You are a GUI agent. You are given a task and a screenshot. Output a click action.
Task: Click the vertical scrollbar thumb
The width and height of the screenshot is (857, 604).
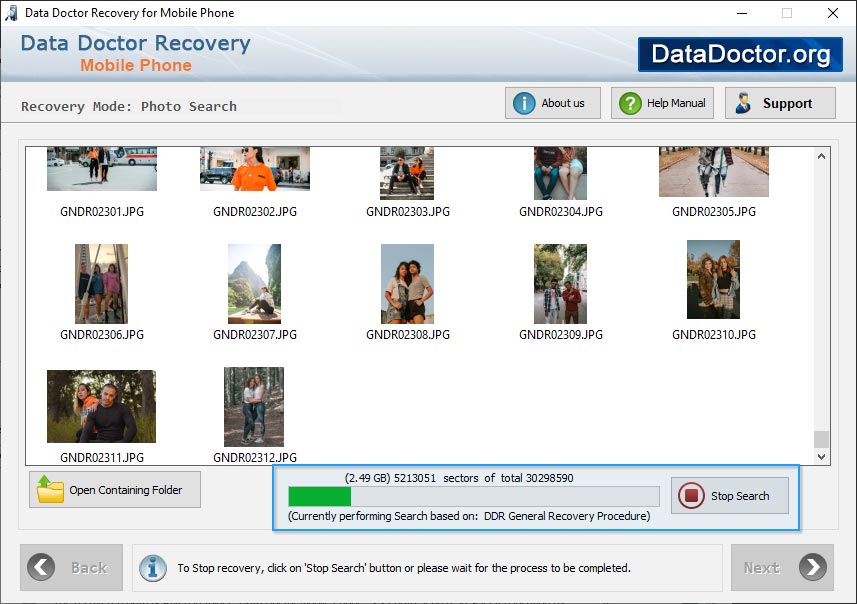pos(821,439)
